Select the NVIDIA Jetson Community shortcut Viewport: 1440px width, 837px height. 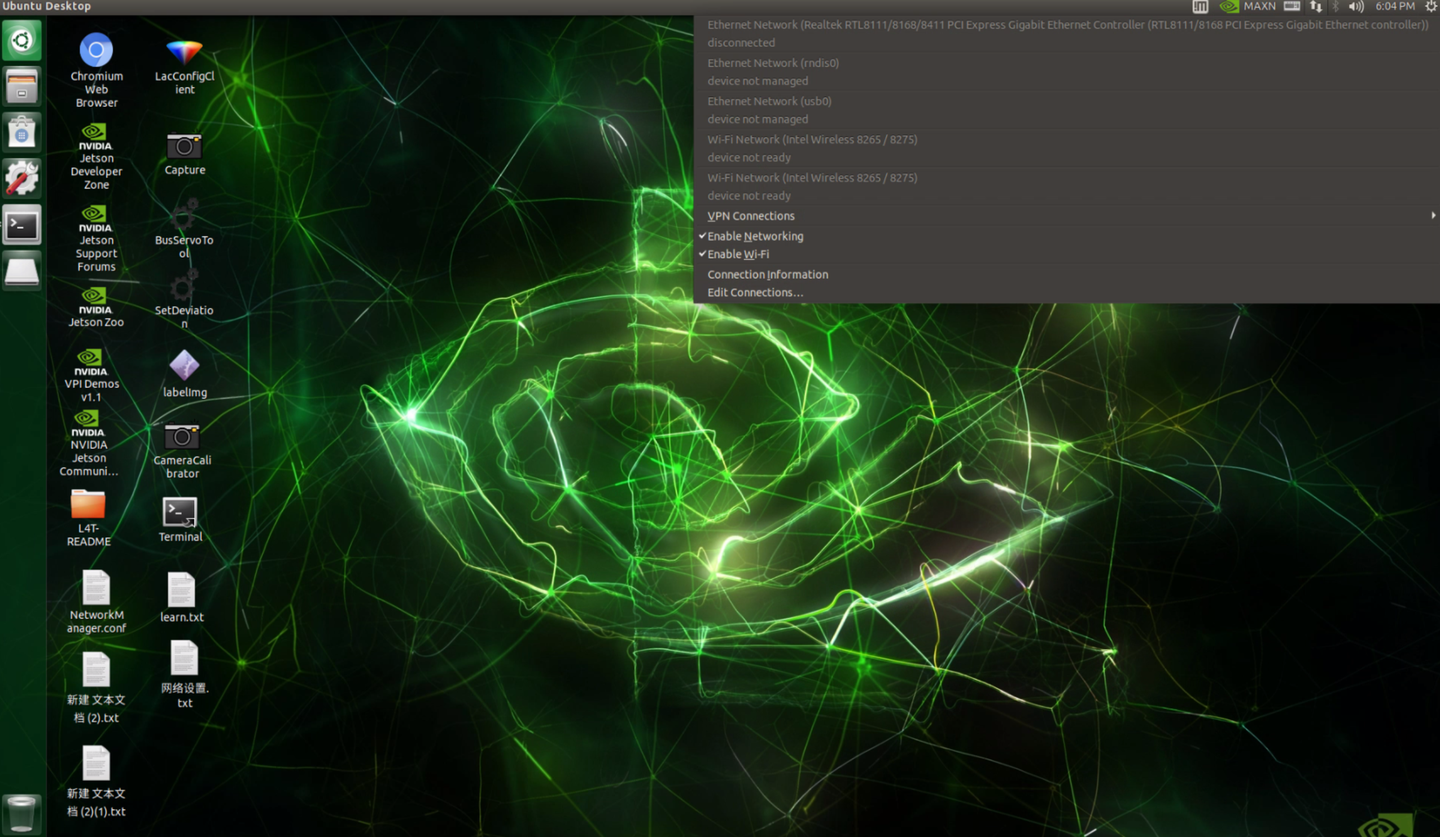(x=89, y=443)
